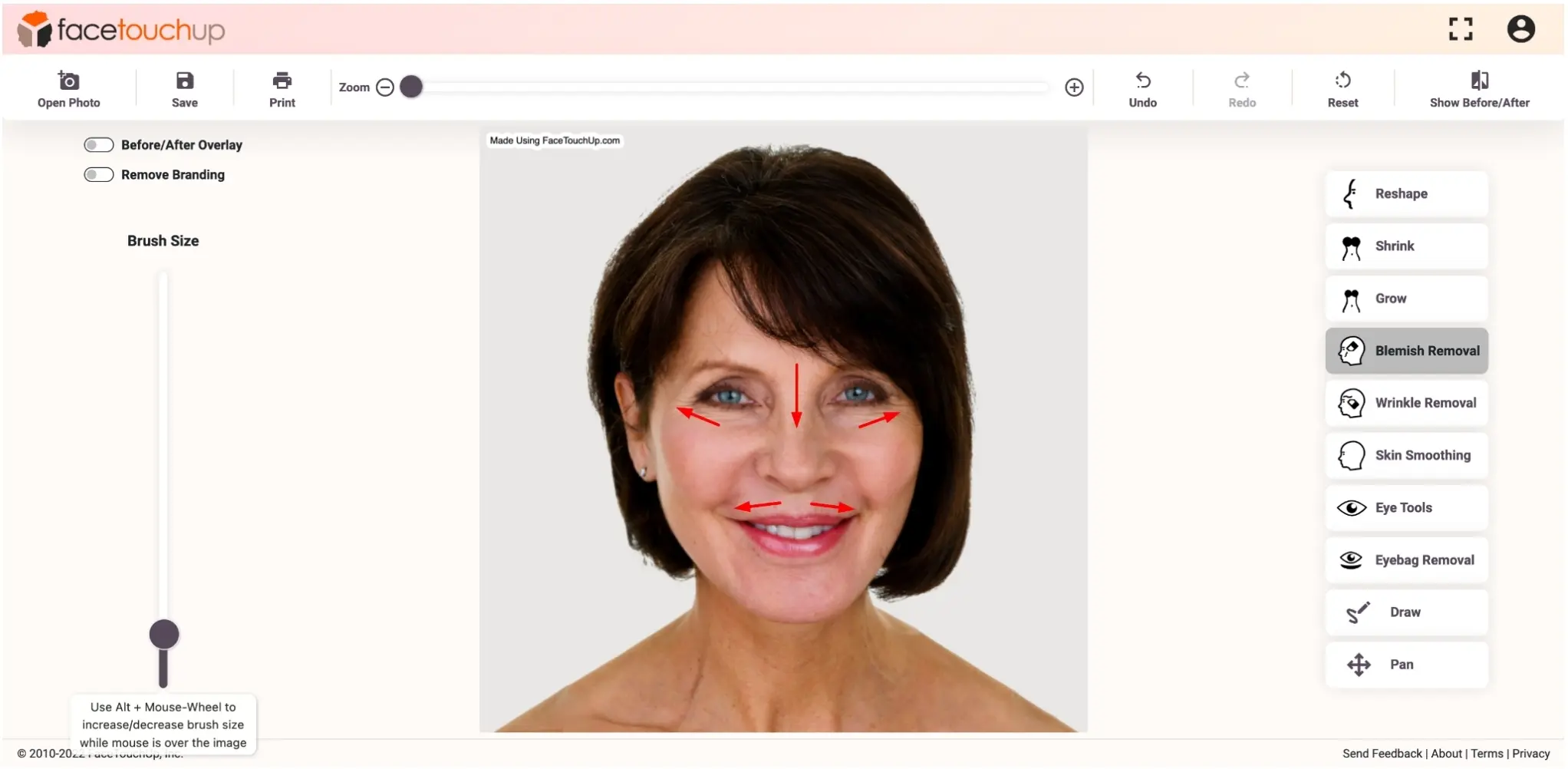Screen dimensions: 1568x769
Task: Select the Draw tool
Action: pyautogui.click(x=1405, y=612)
